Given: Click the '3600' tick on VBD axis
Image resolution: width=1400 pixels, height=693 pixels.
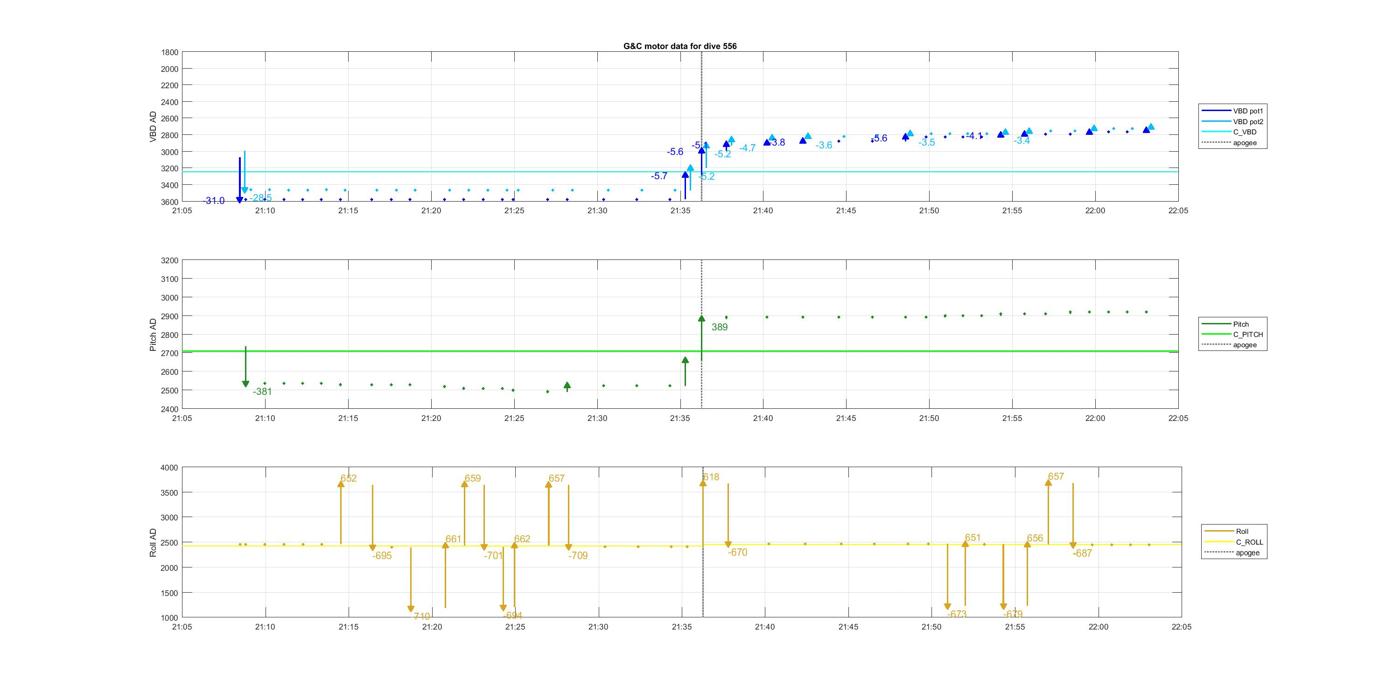Looking at the screenshot, I should [x=170, y=202].
